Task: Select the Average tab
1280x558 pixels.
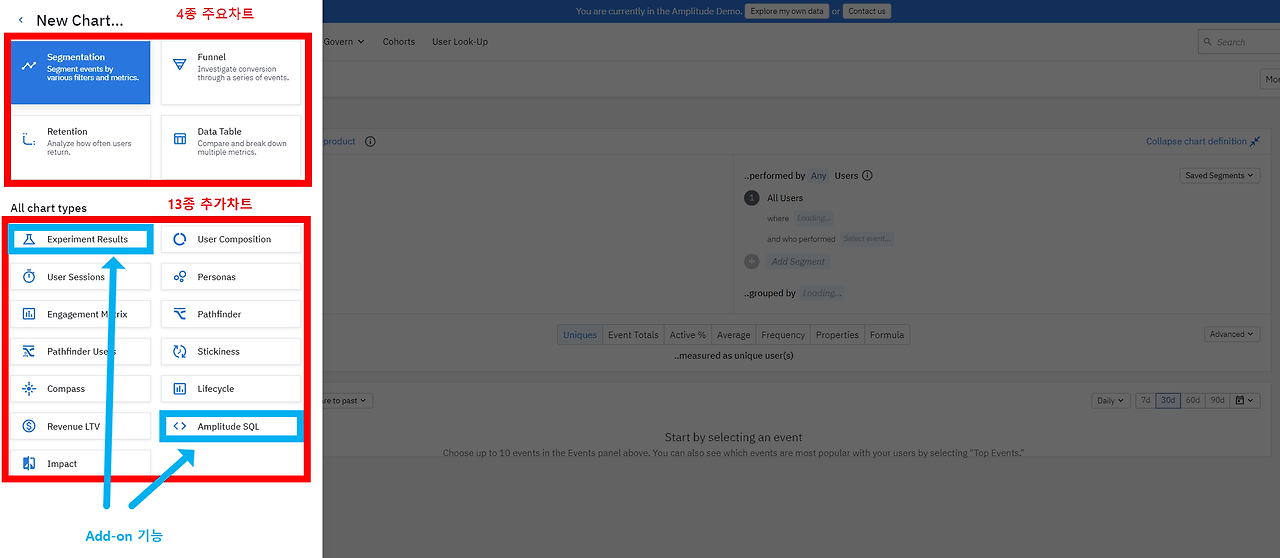Action: click(x=733, y=335)
